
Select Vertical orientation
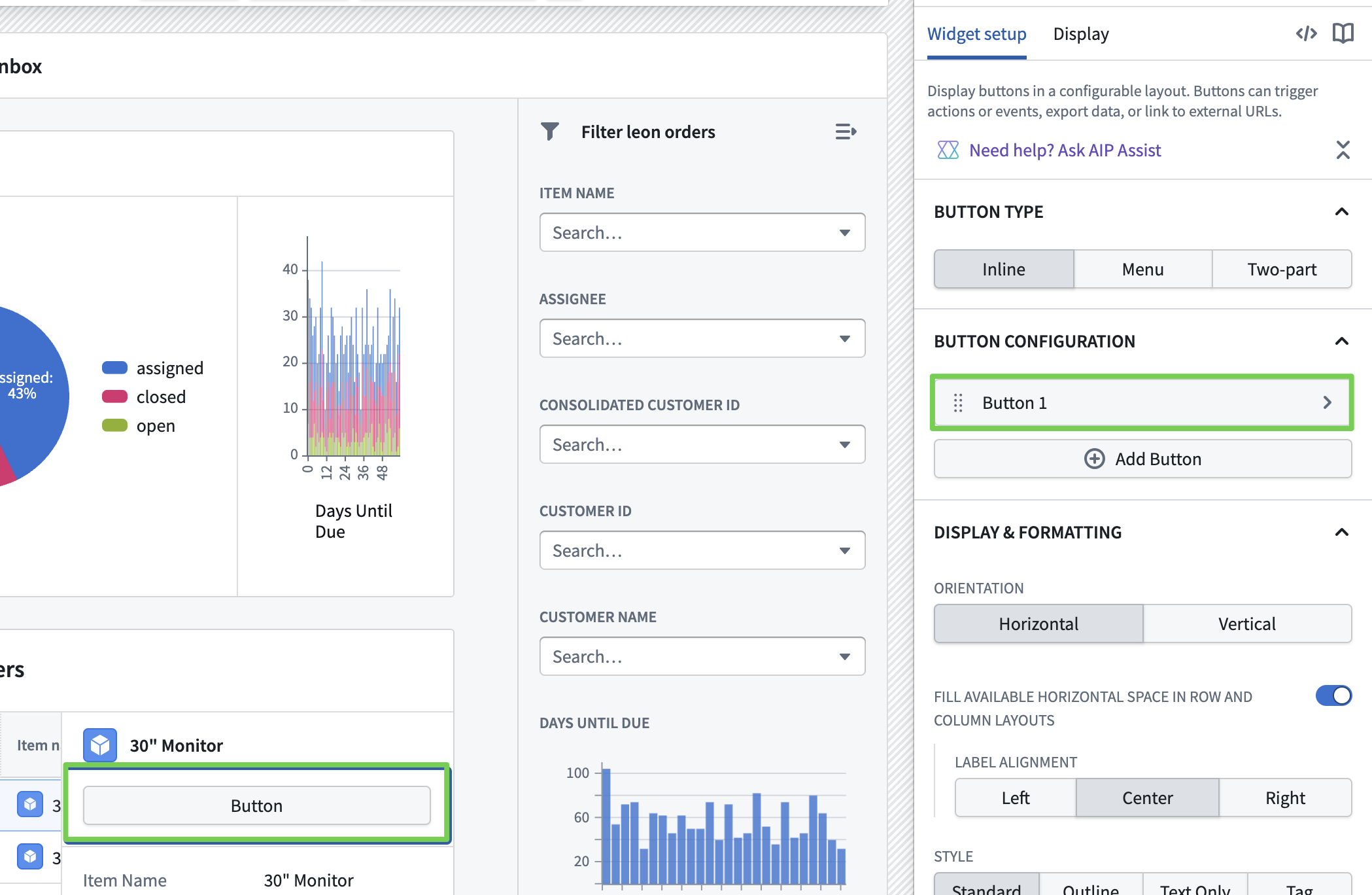(x=1246, y=624)
